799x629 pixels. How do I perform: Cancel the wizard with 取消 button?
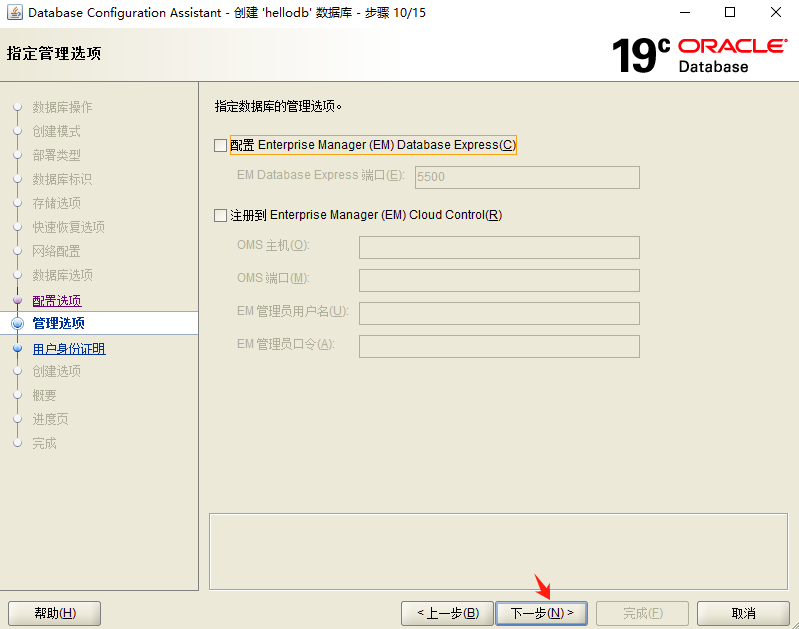[x=743, y=613]
